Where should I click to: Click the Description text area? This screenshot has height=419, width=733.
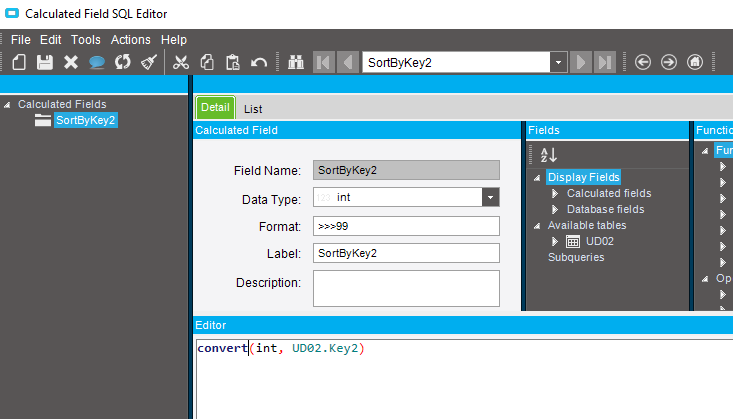pyautogui.click(x=406, y=289)
